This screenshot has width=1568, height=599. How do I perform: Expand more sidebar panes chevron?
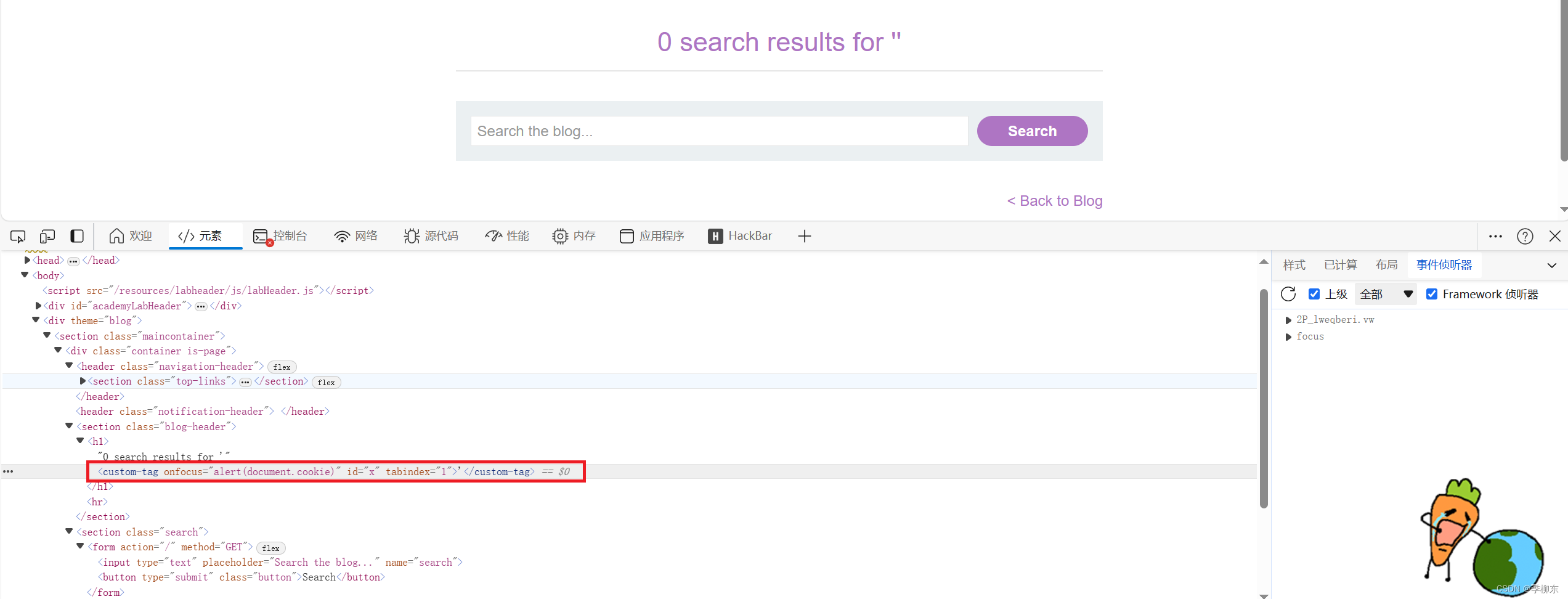[x=1552, y=266]
